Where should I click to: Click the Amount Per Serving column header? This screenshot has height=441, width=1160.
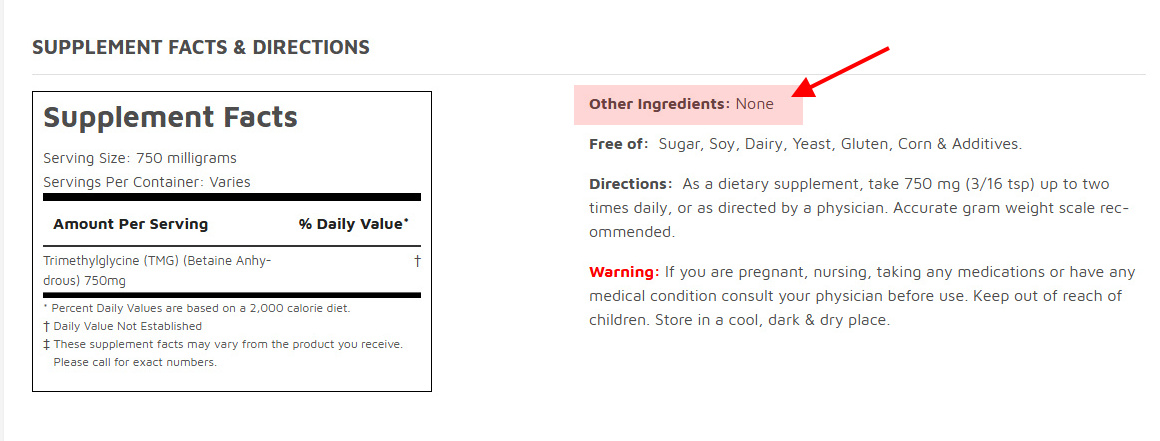tap(131, 224)
